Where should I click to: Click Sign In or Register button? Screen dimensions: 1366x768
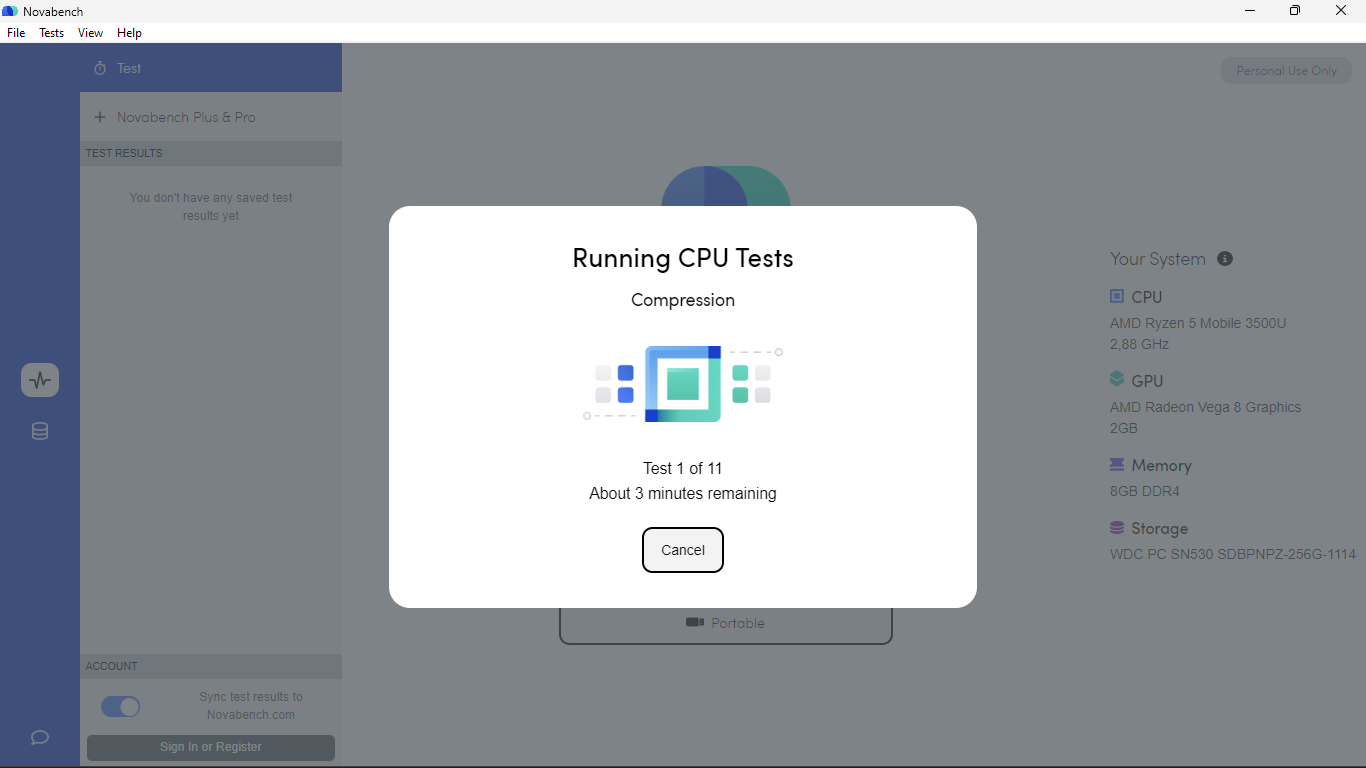[x=211, y=747]
